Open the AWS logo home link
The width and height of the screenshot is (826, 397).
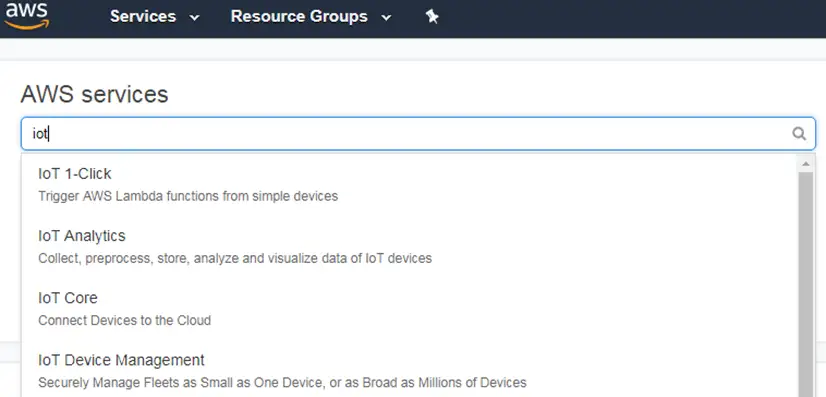click(x=27, y=16)
